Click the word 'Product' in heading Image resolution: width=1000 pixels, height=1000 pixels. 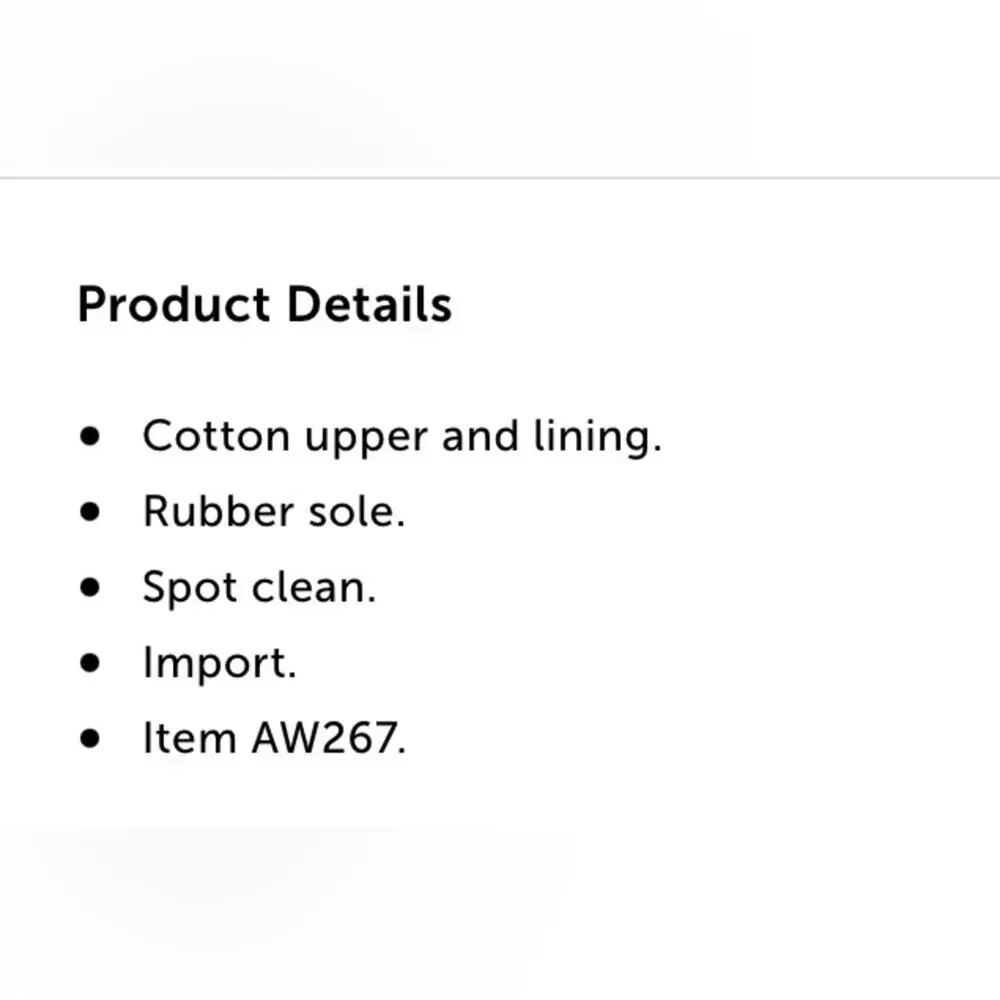pyautogui.click(x=173, y=304)
